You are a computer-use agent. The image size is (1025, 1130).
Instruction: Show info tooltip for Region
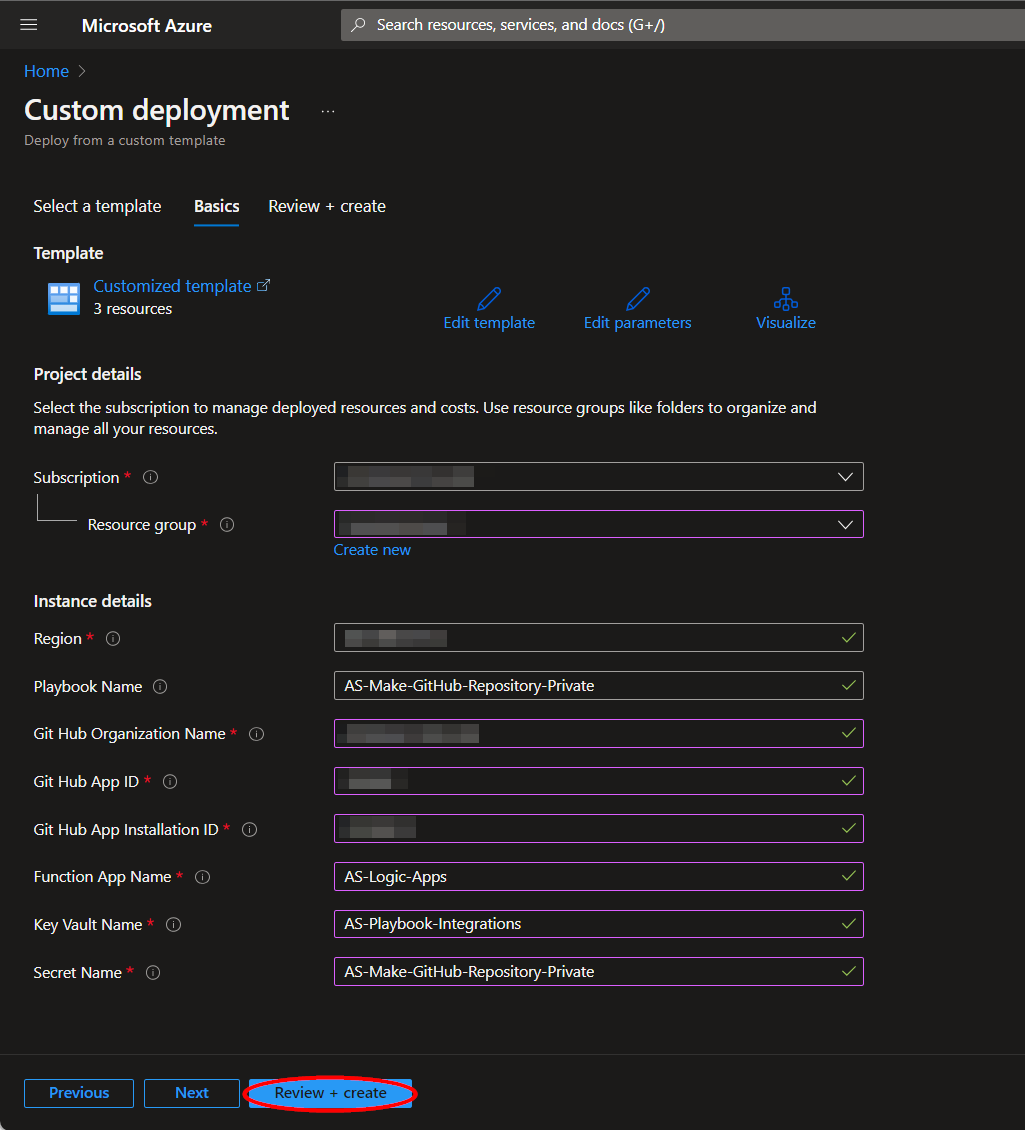point(113,639)
